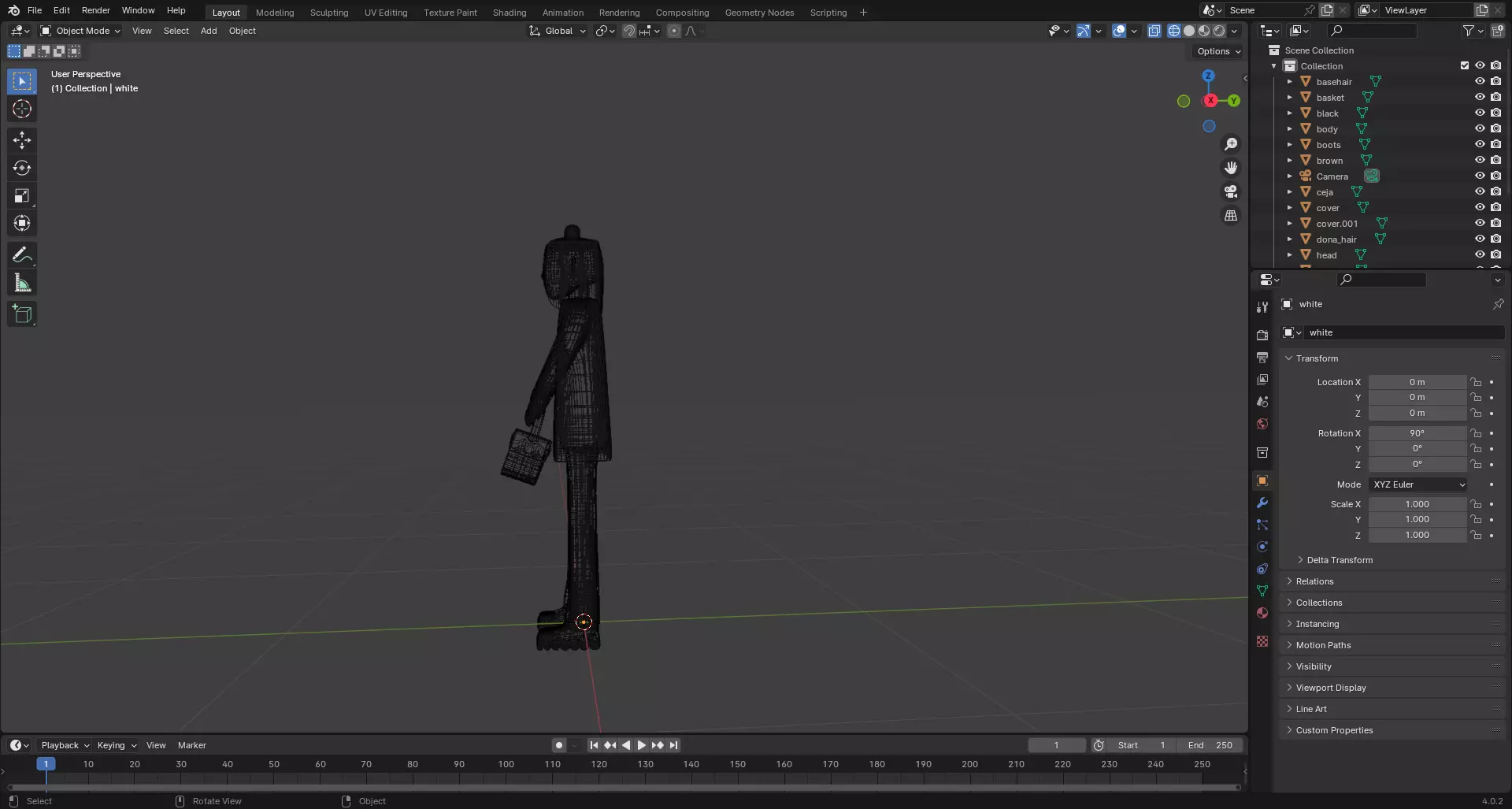
Task: Open Global transform orientation dropdown
Action: point(558,31)
